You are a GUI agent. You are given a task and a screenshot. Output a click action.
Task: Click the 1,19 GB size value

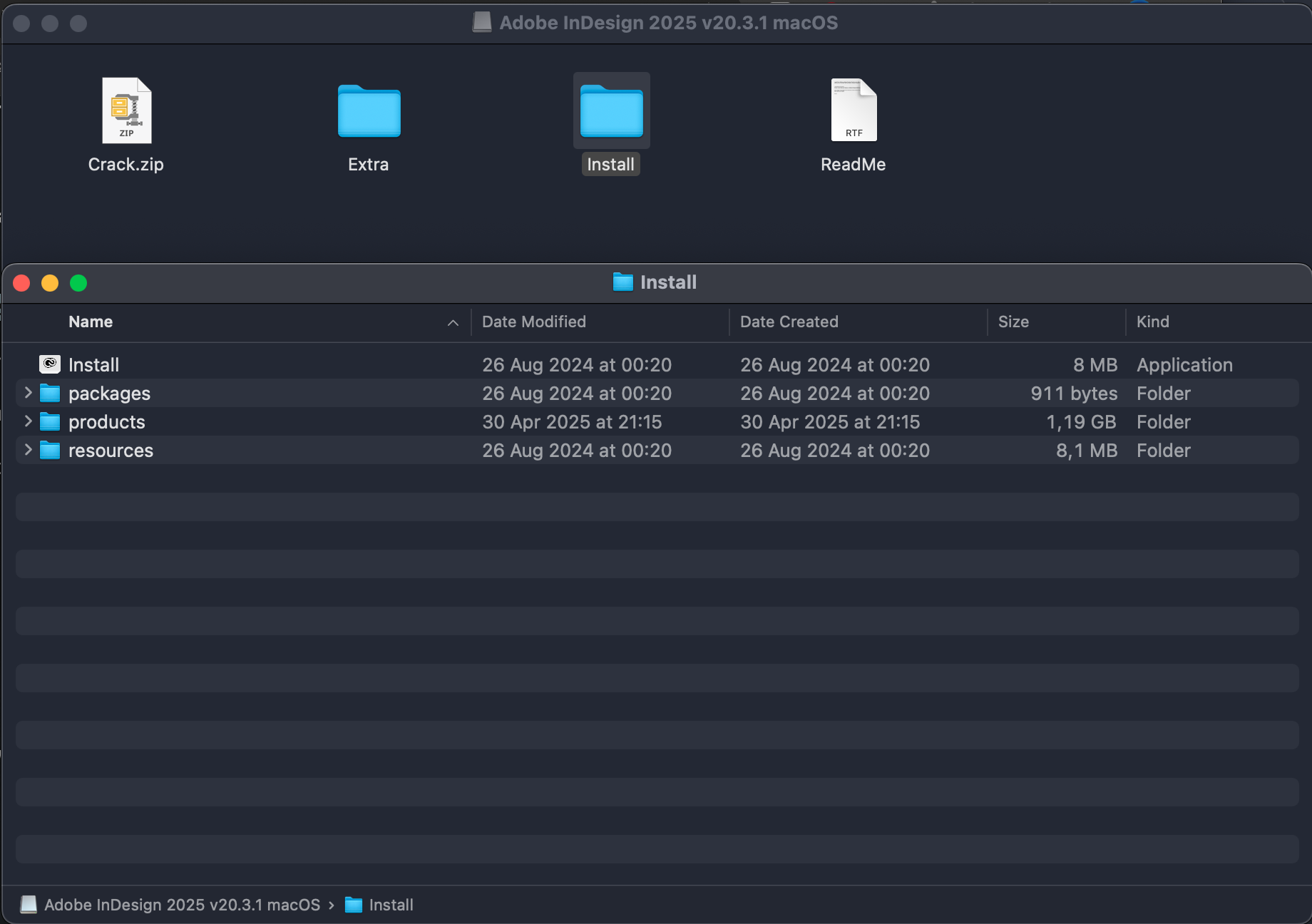(1081, 421)
